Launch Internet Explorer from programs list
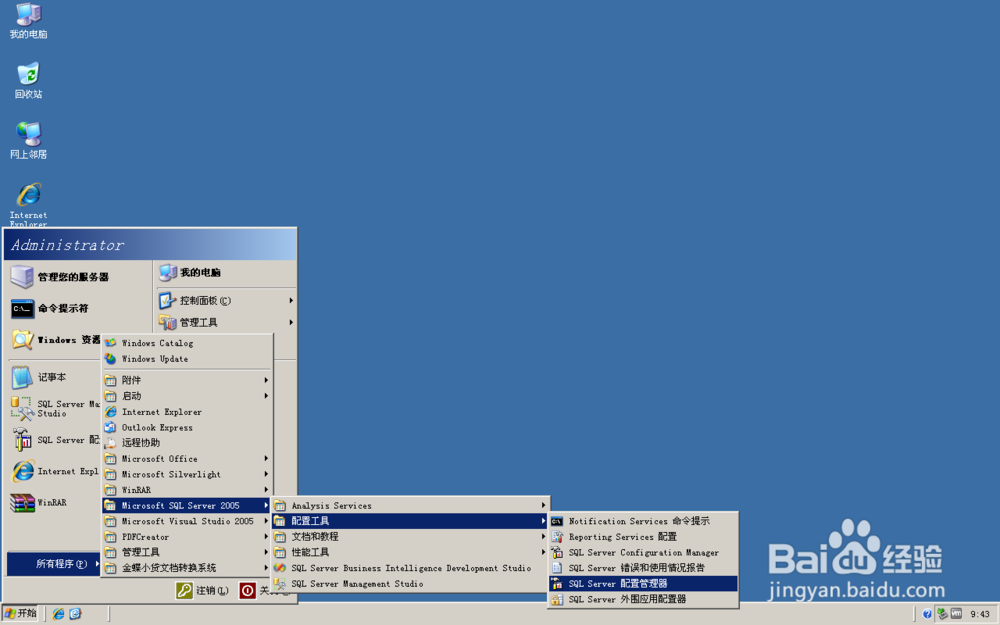The width and height of the screenshot is (1000, 625). click(188, 412)
